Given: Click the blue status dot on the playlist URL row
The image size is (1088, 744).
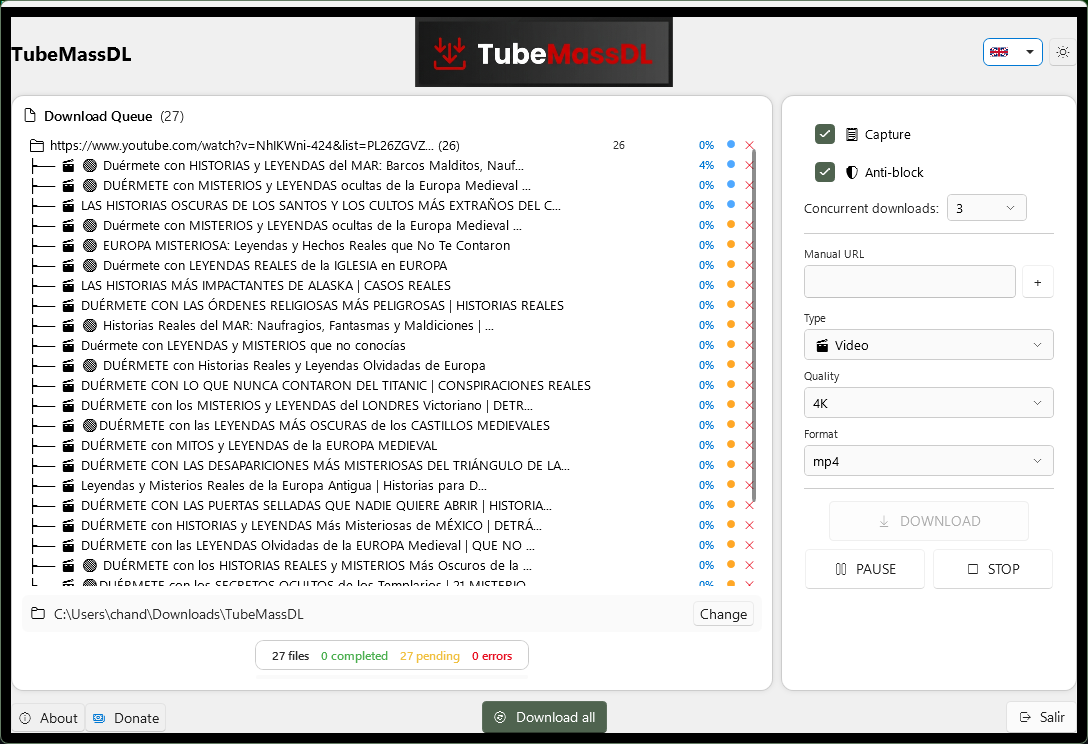Looking at the screenshot, I should (731, 144).
